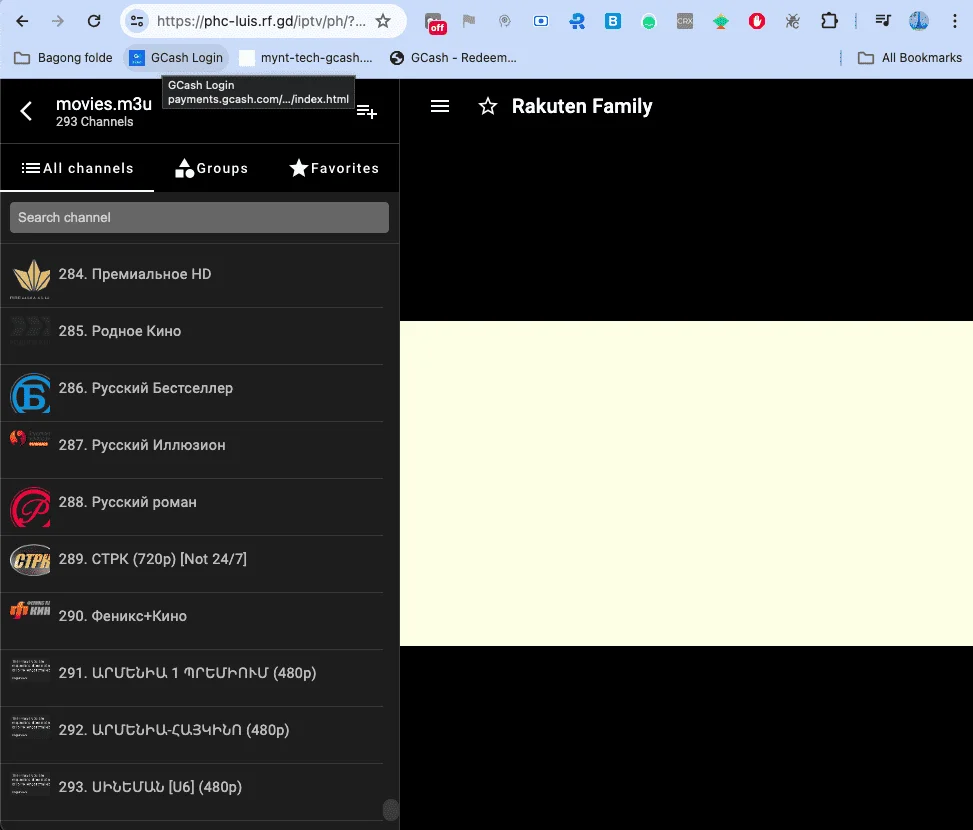Click the green circle extension icon
The image size is (973, 830).
pos(649,22)
